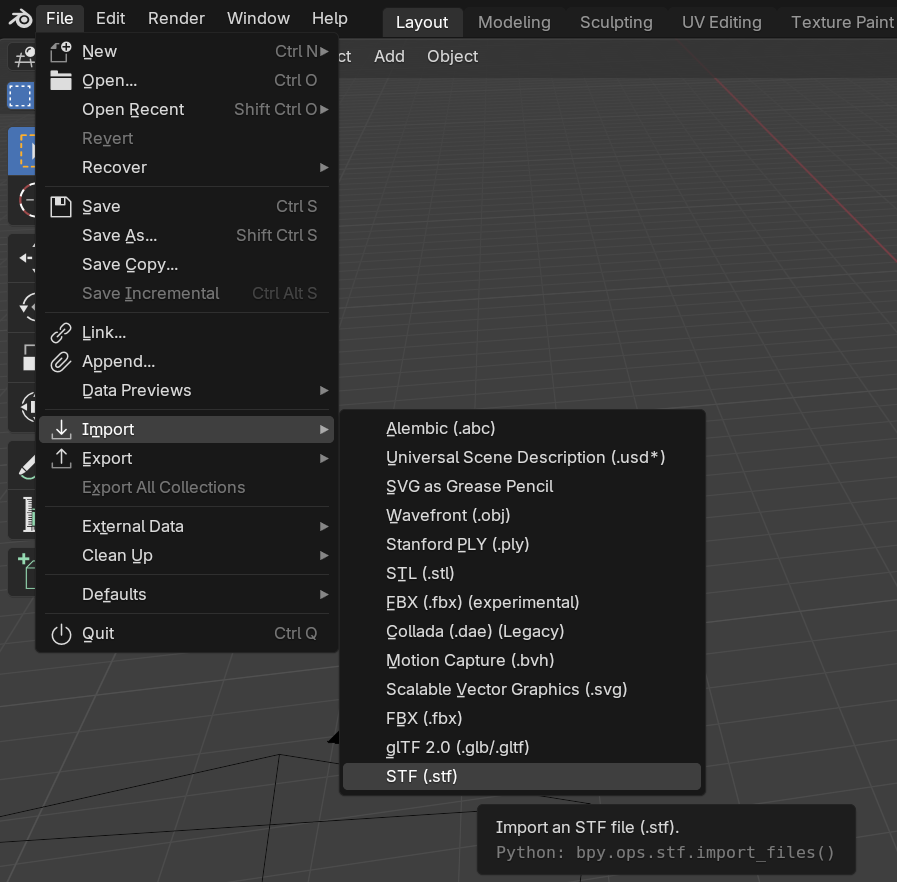Click the Blender logo icon
The width and height of the screenshot is (897, 882).
point(21,18)
